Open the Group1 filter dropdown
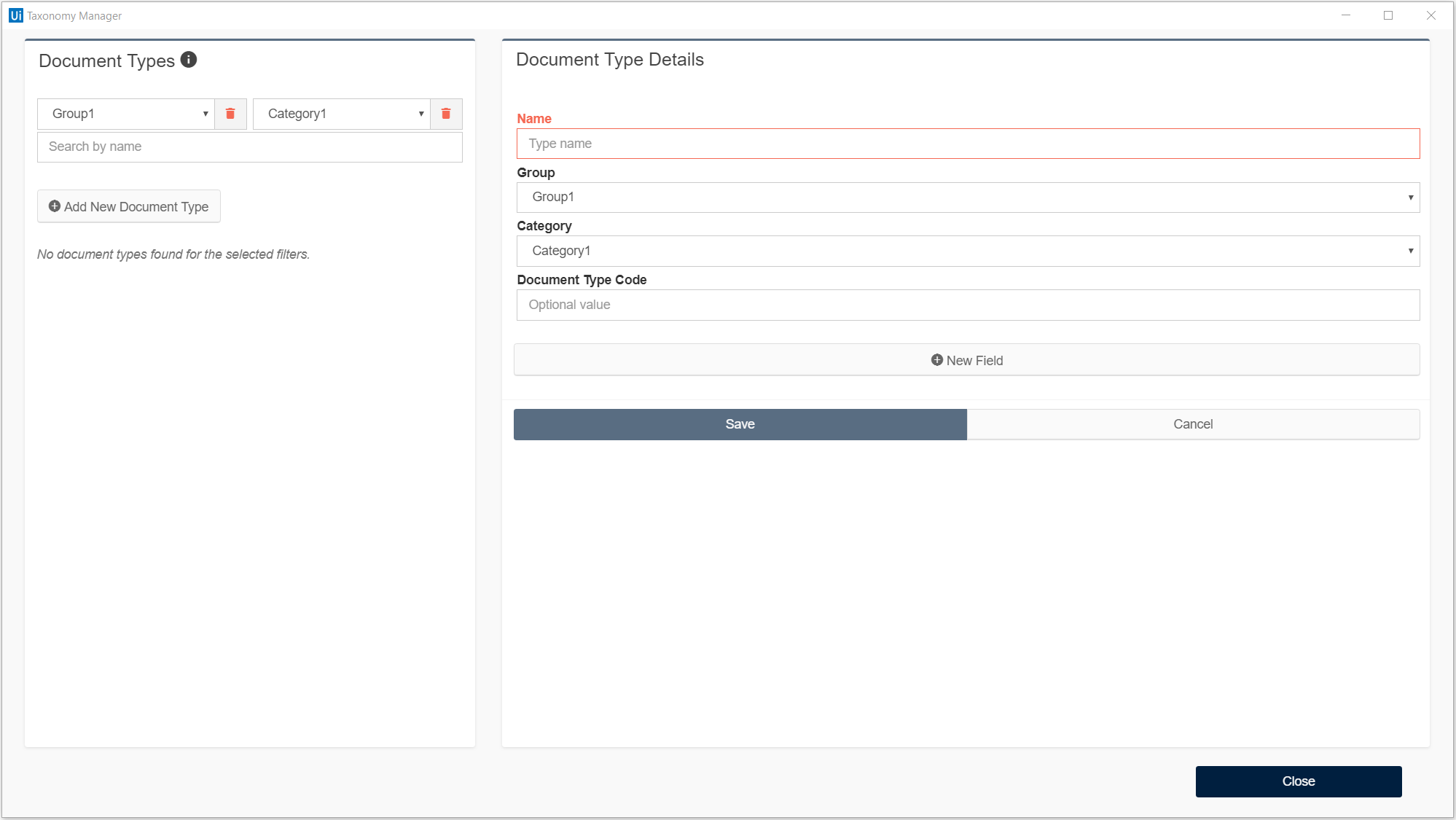Viewport: 1456px width, 820px height. pyautogui.click(x=126, y=114)
